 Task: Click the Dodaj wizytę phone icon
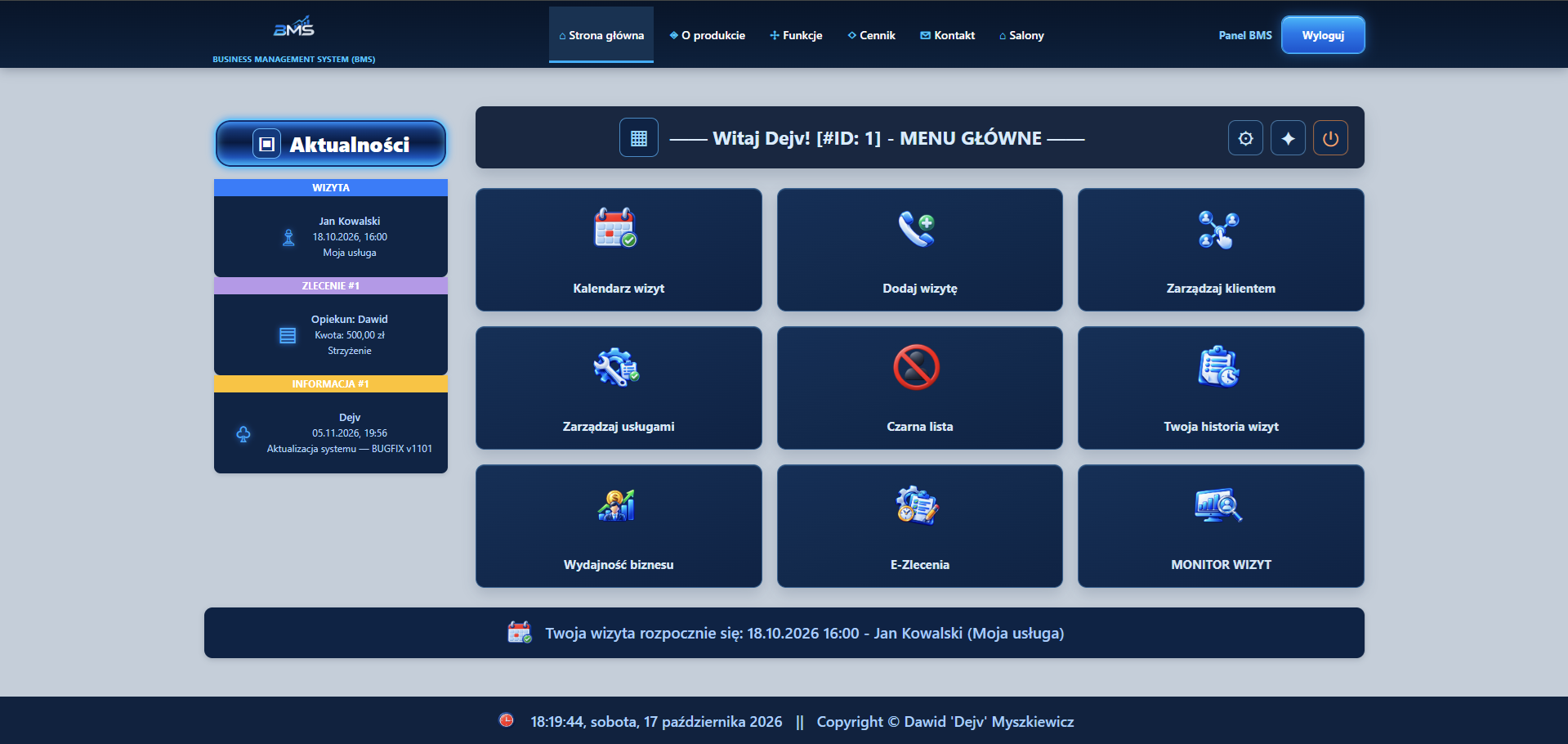[x=917, y=229]
